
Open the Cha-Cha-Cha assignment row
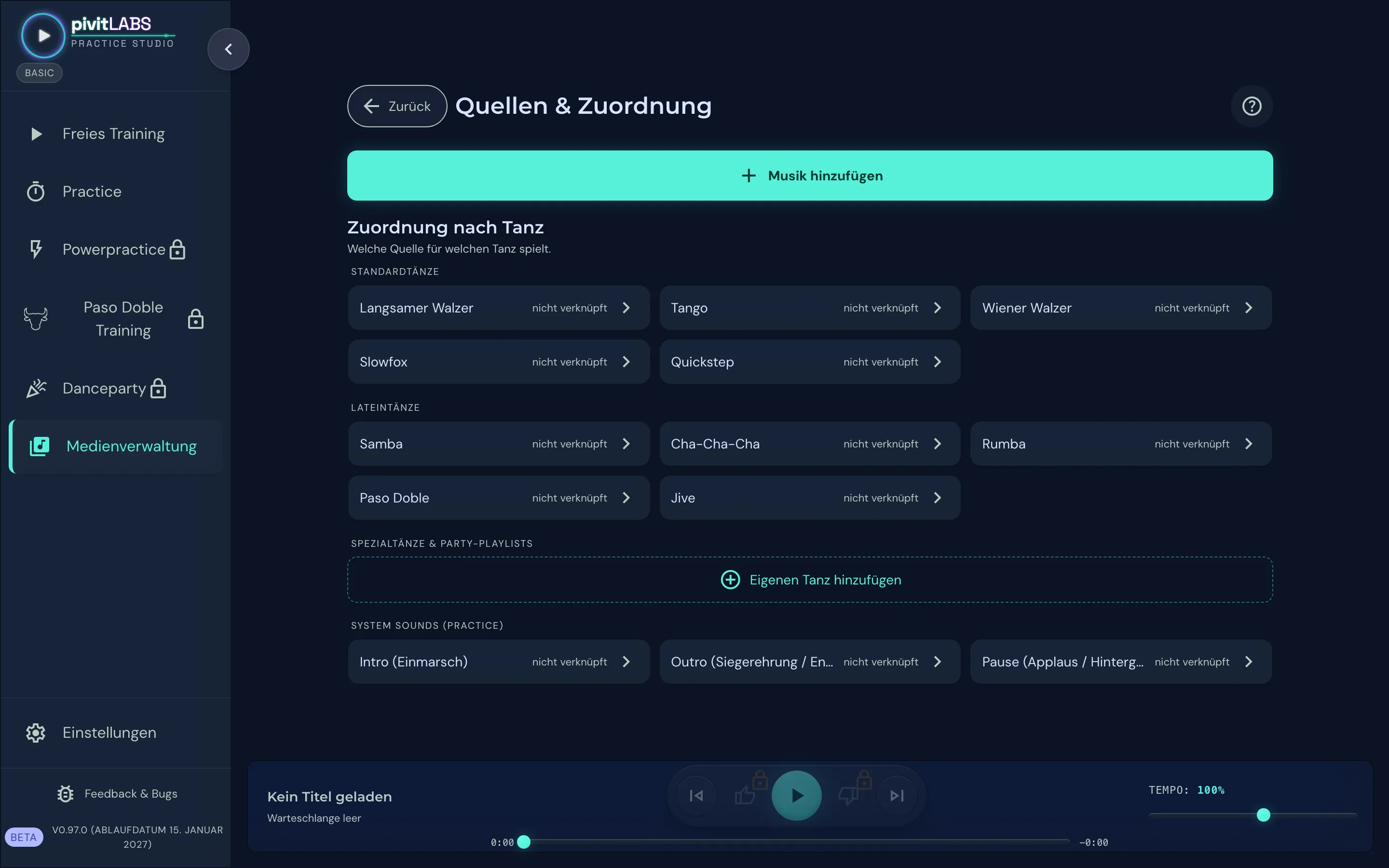click(809, 444)
